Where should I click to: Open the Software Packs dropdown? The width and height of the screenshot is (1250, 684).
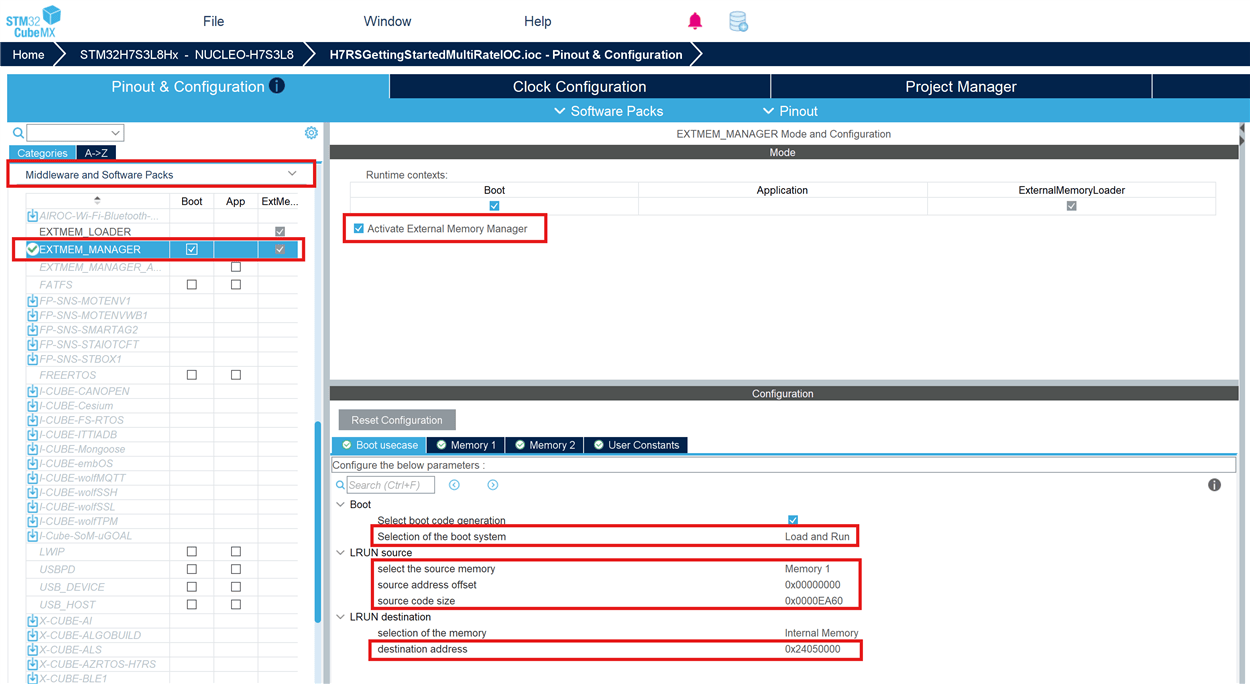coord(609,111)
